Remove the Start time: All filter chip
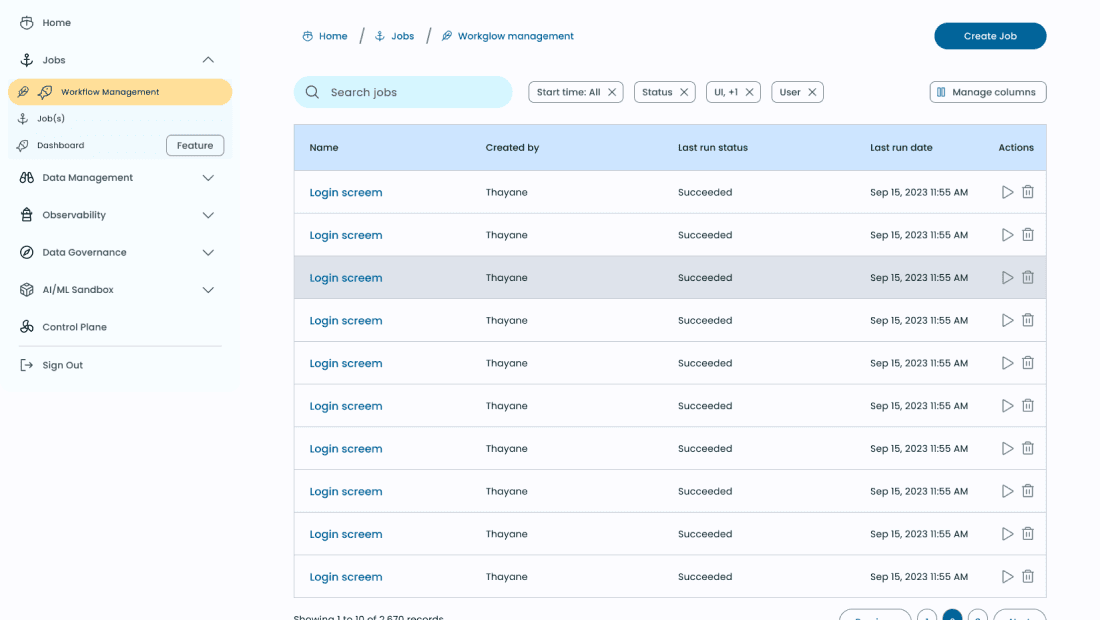This screenshot has width=1100, height=620. [612, 92]
